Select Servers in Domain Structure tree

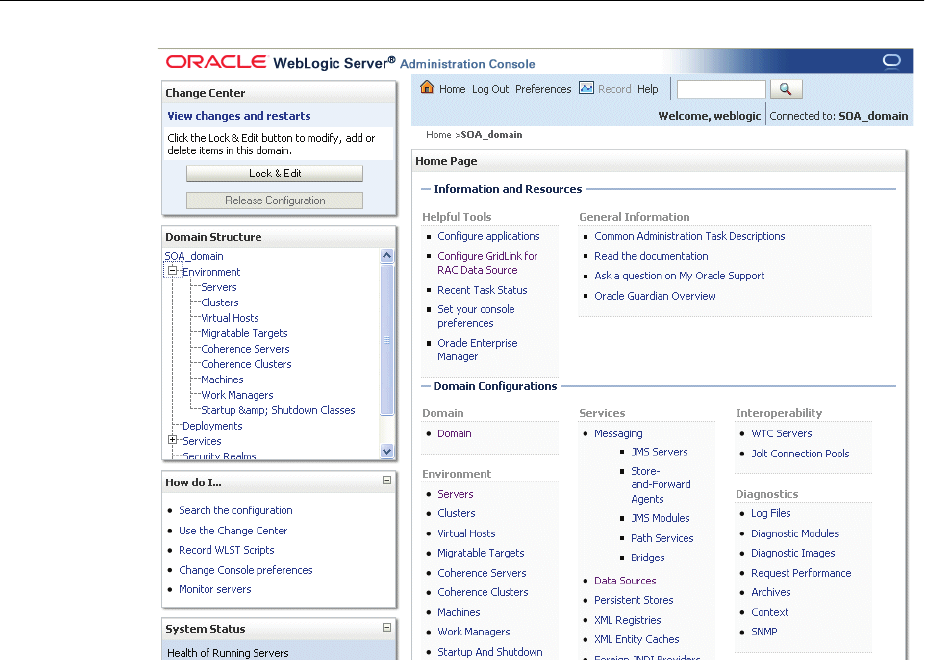pos(218,287)
